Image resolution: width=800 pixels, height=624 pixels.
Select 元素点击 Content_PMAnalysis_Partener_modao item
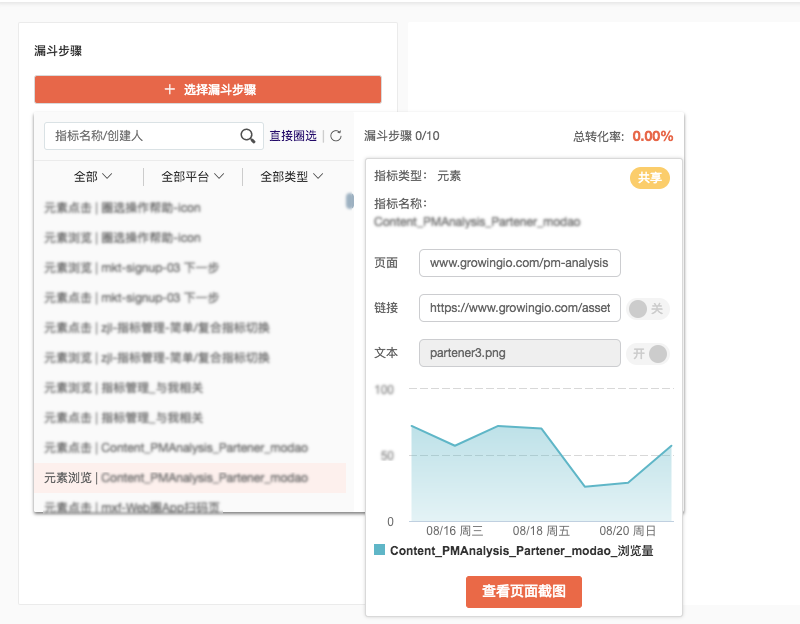[190, 447]
